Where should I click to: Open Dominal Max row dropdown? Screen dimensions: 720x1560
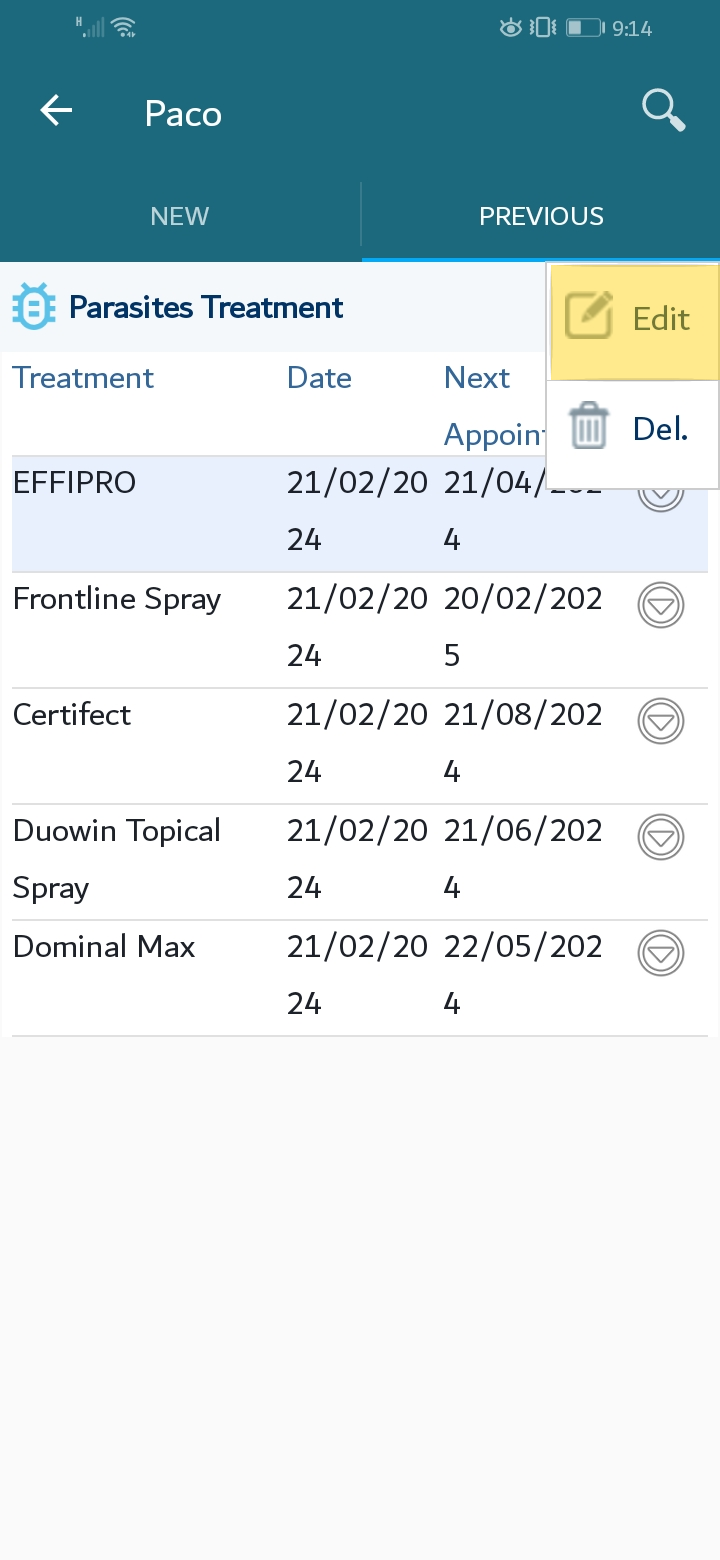[660, 953]
